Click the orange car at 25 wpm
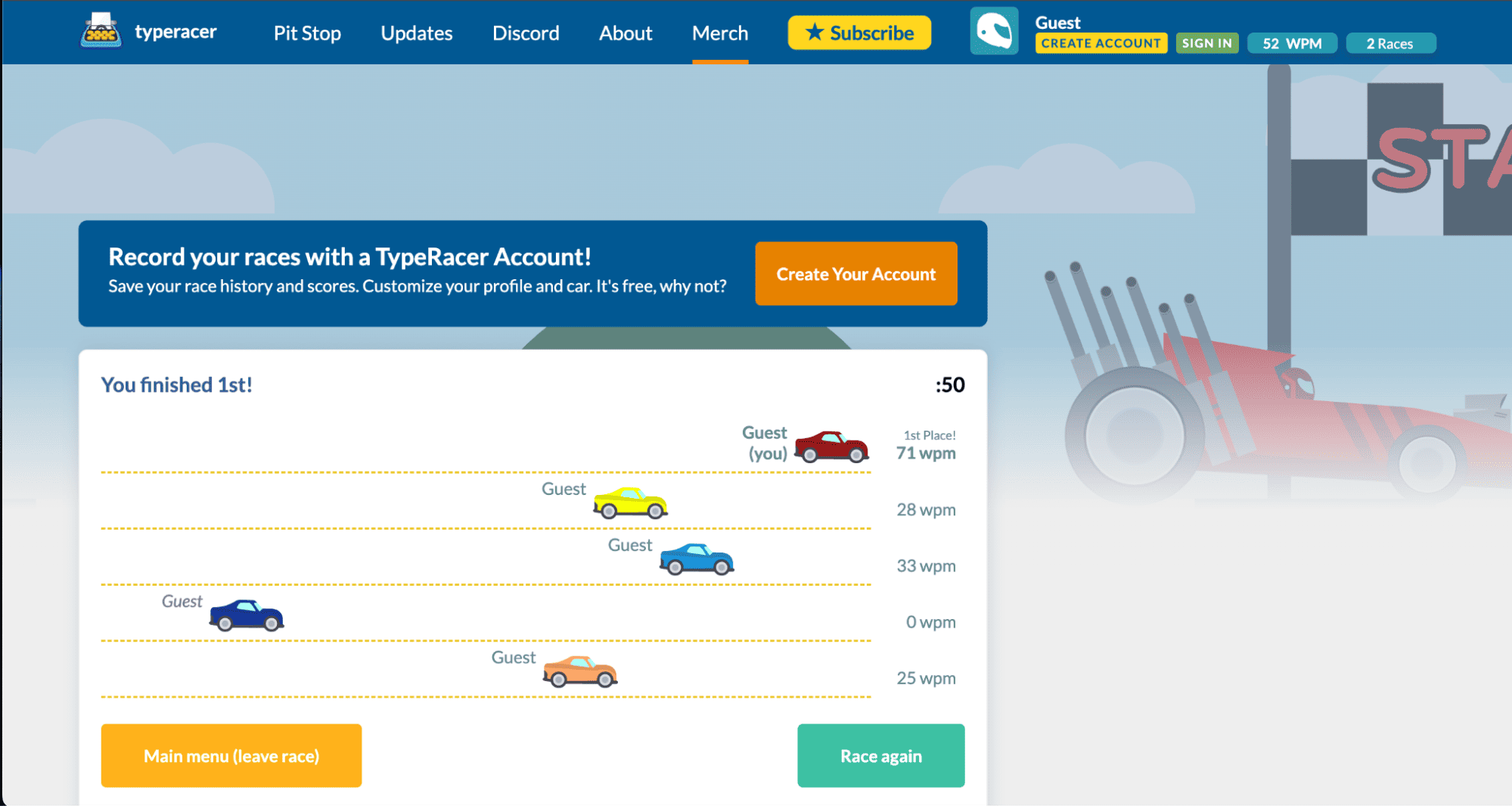Screen dimensions: 1512x806 580,671
